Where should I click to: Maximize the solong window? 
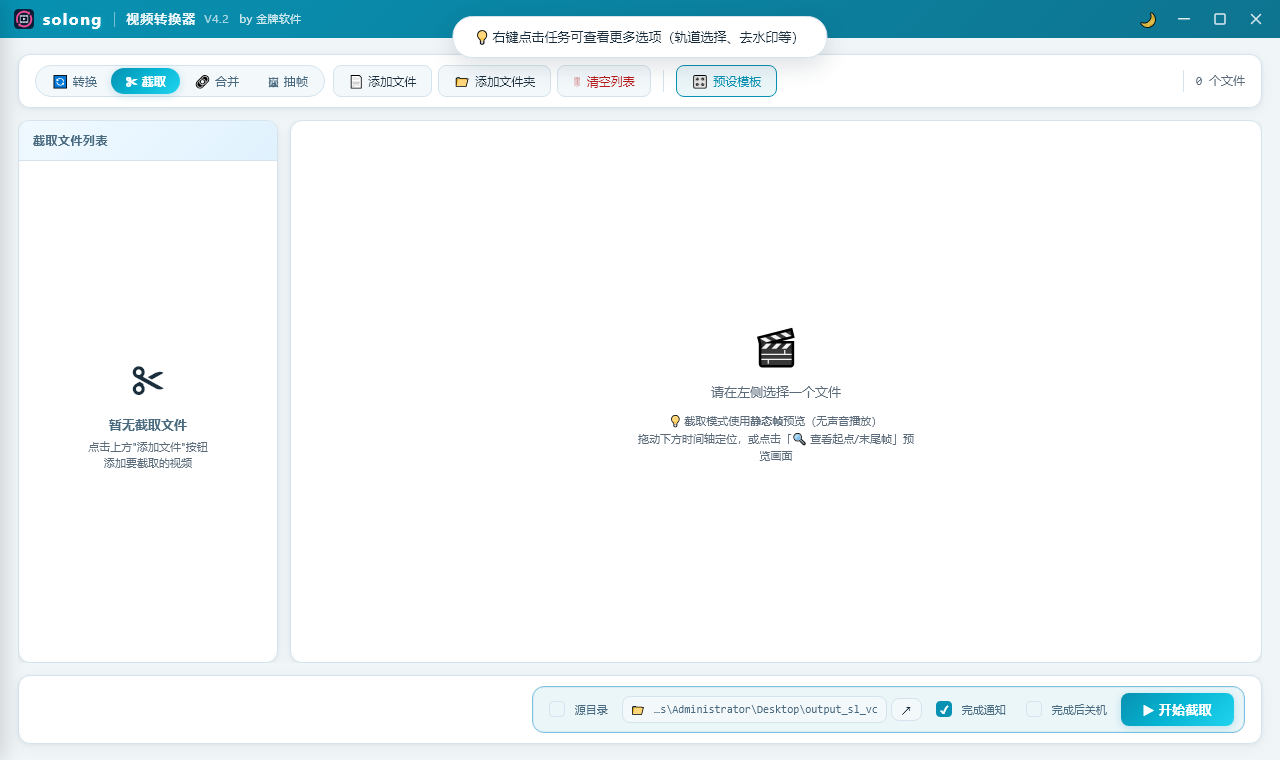[x=1220, y=19]
